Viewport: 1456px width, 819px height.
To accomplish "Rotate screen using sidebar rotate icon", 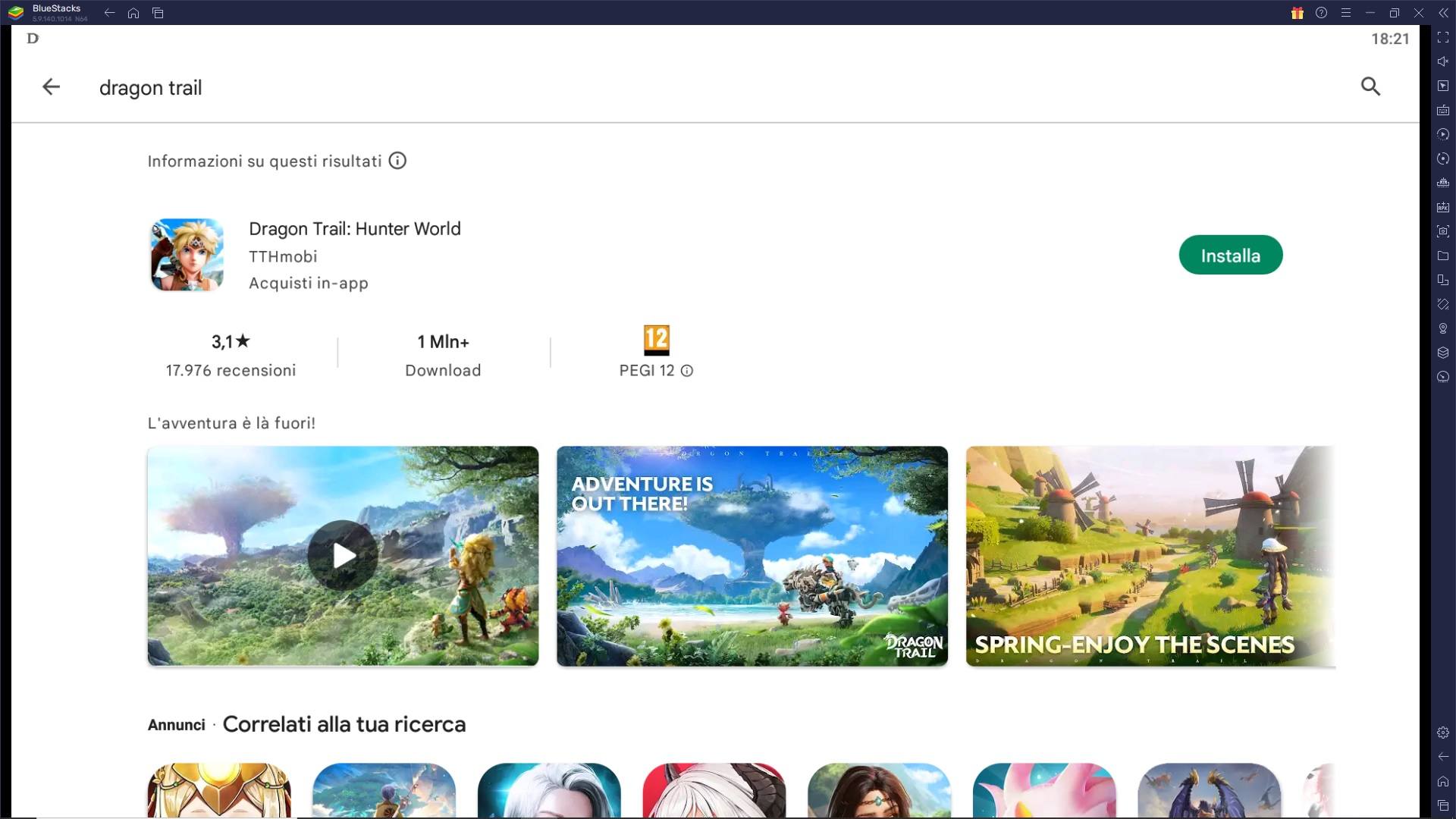I will 1443,304.
